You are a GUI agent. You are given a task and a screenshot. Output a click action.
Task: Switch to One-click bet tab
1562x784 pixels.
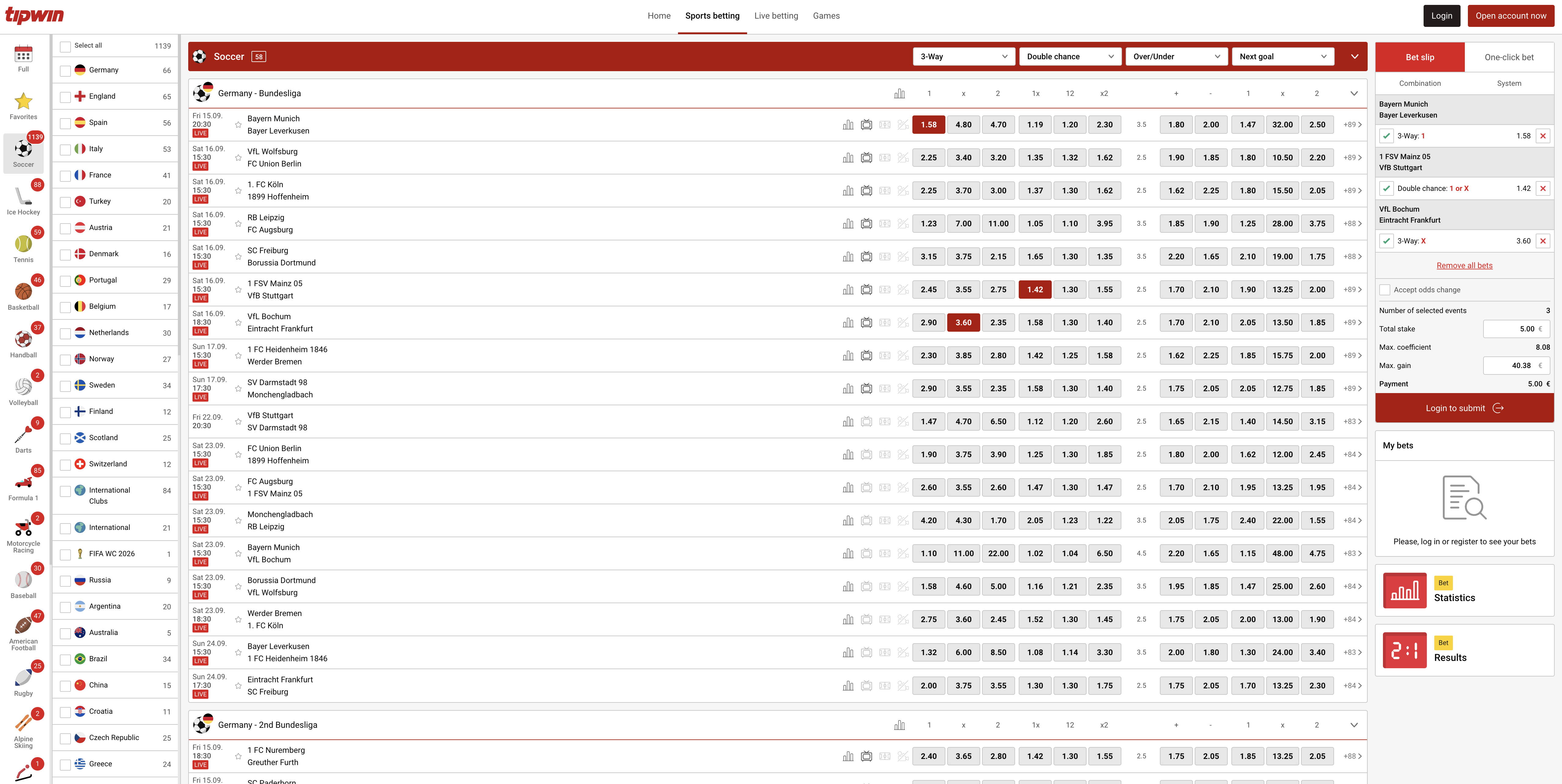[1509, 57]
